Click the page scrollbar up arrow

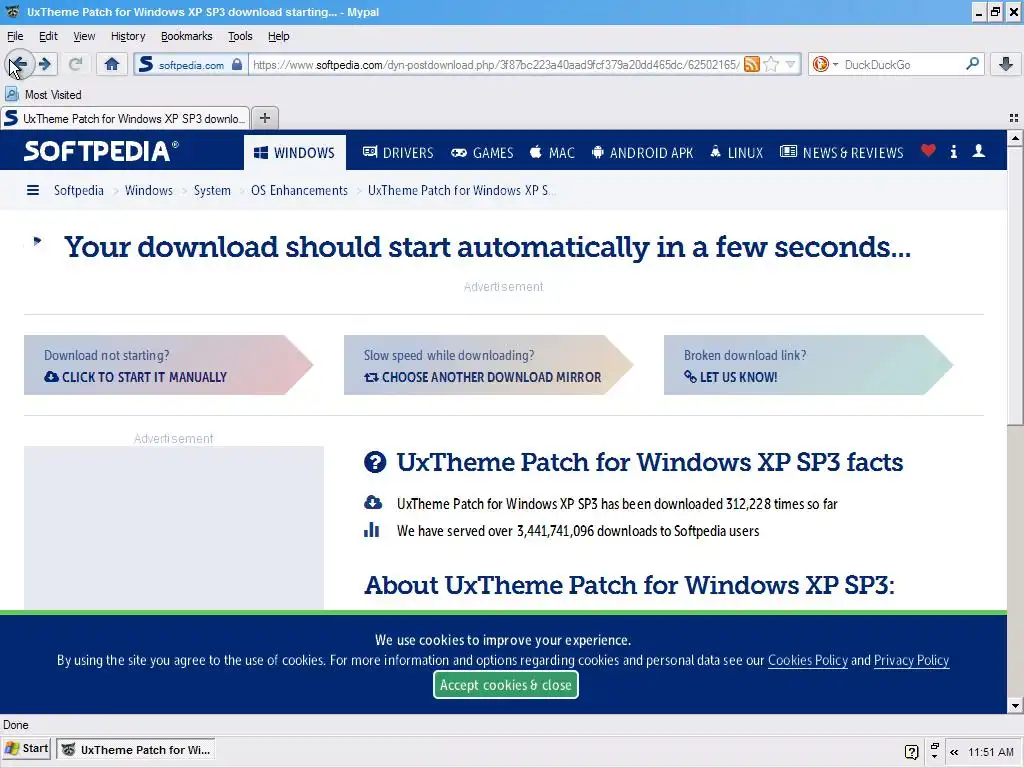1015,138
